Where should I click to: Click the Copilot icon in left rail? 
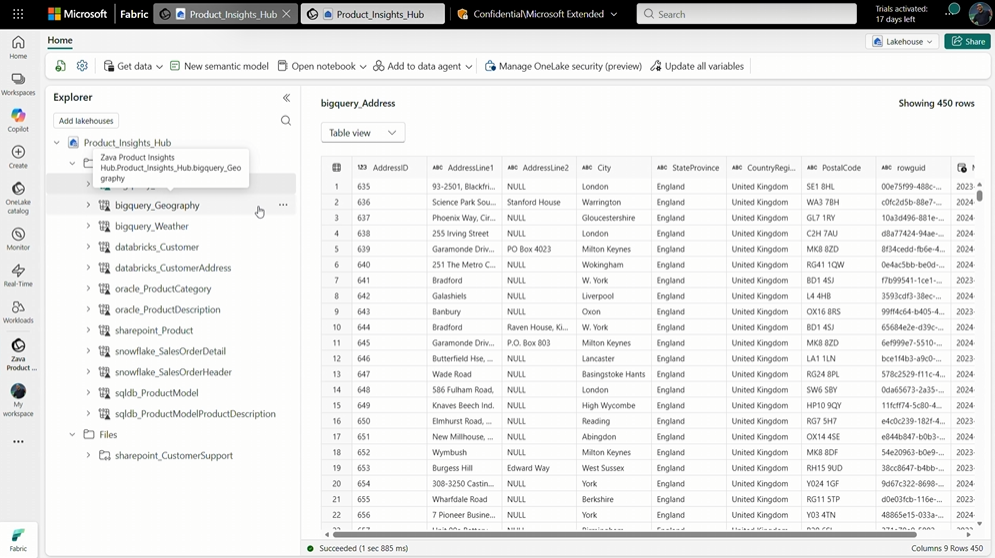(x=18, y=120)
